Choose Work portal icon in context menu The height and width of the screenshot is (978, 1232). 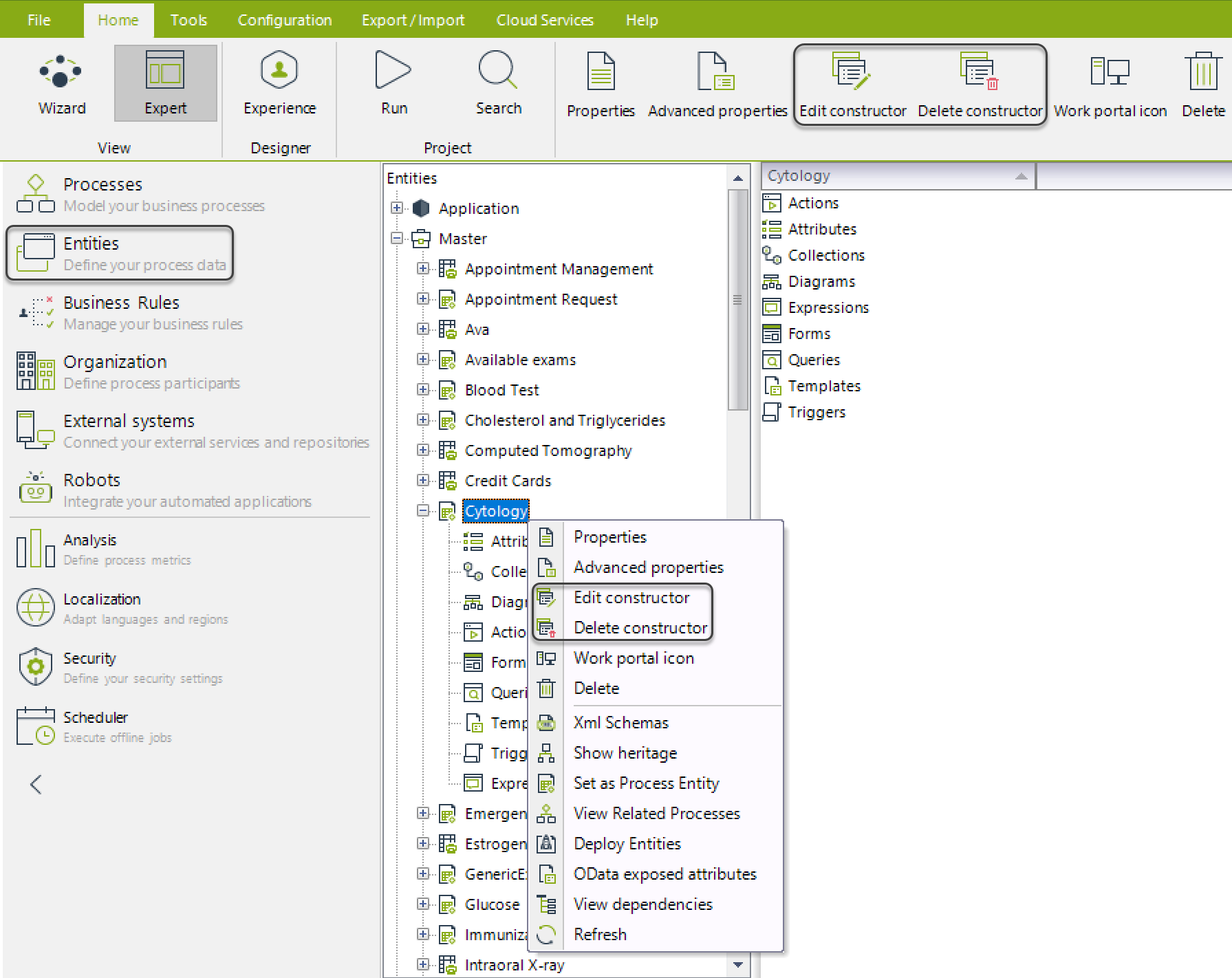pyautogui.click(x=656, y=658)
